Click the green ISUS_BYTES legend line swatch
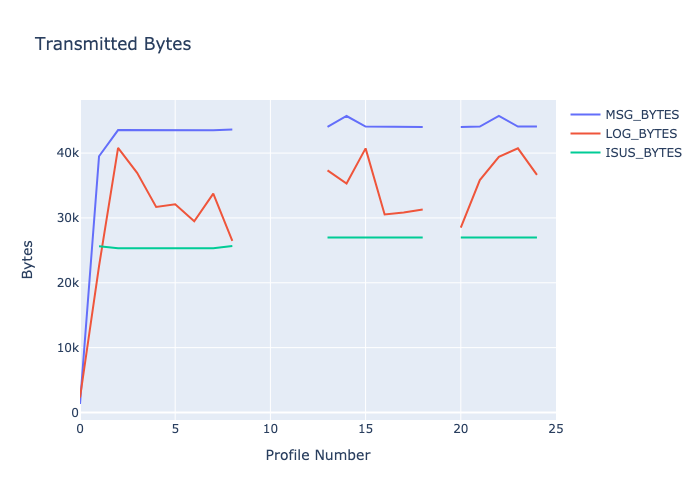This screenshot has height=500, width=700. 585,153
